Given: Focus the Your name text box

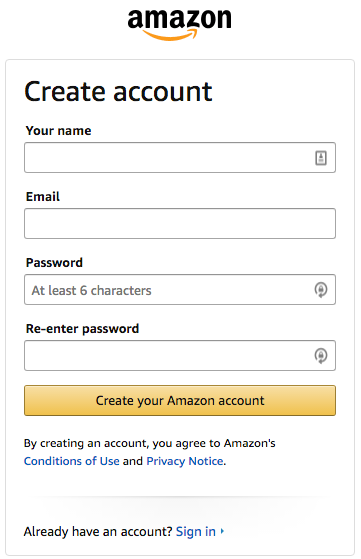Looking at the screenshot, I should pos(180,158).
